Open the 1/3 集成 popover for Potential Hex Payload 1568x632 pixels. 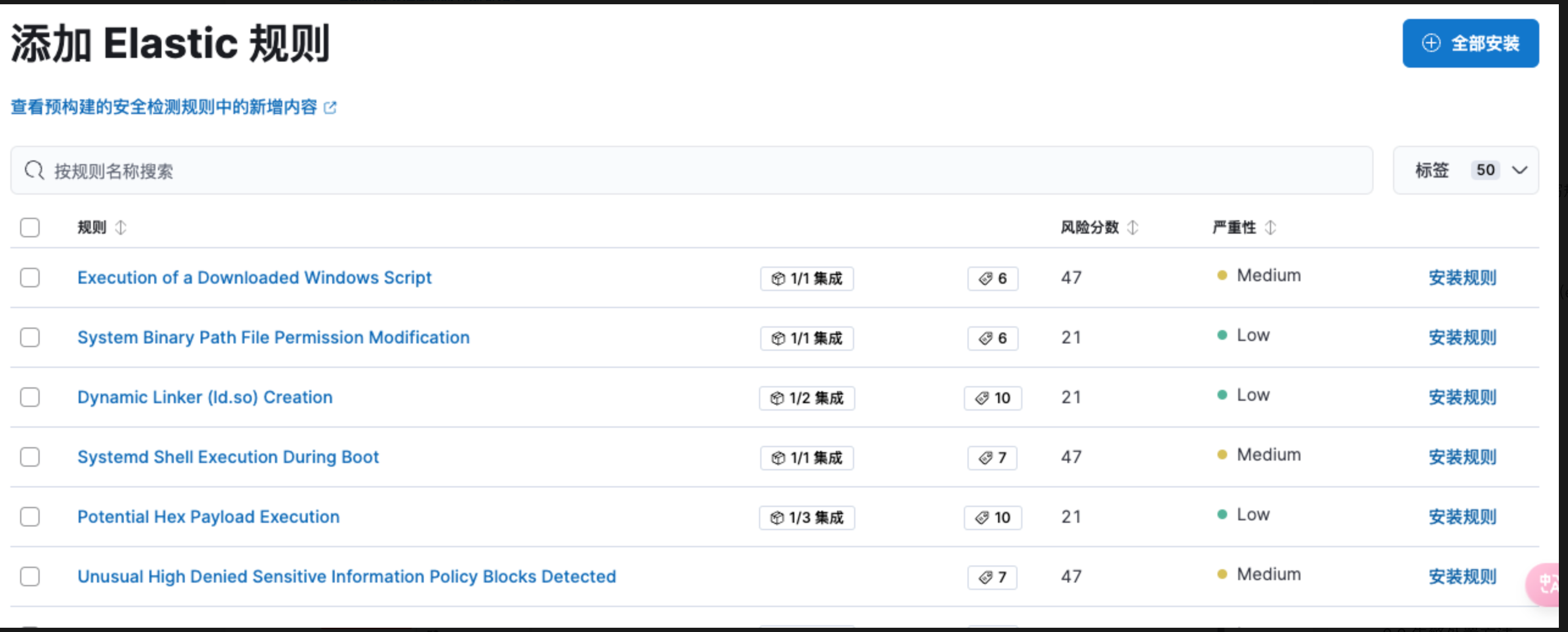click(x=807, y=518)
